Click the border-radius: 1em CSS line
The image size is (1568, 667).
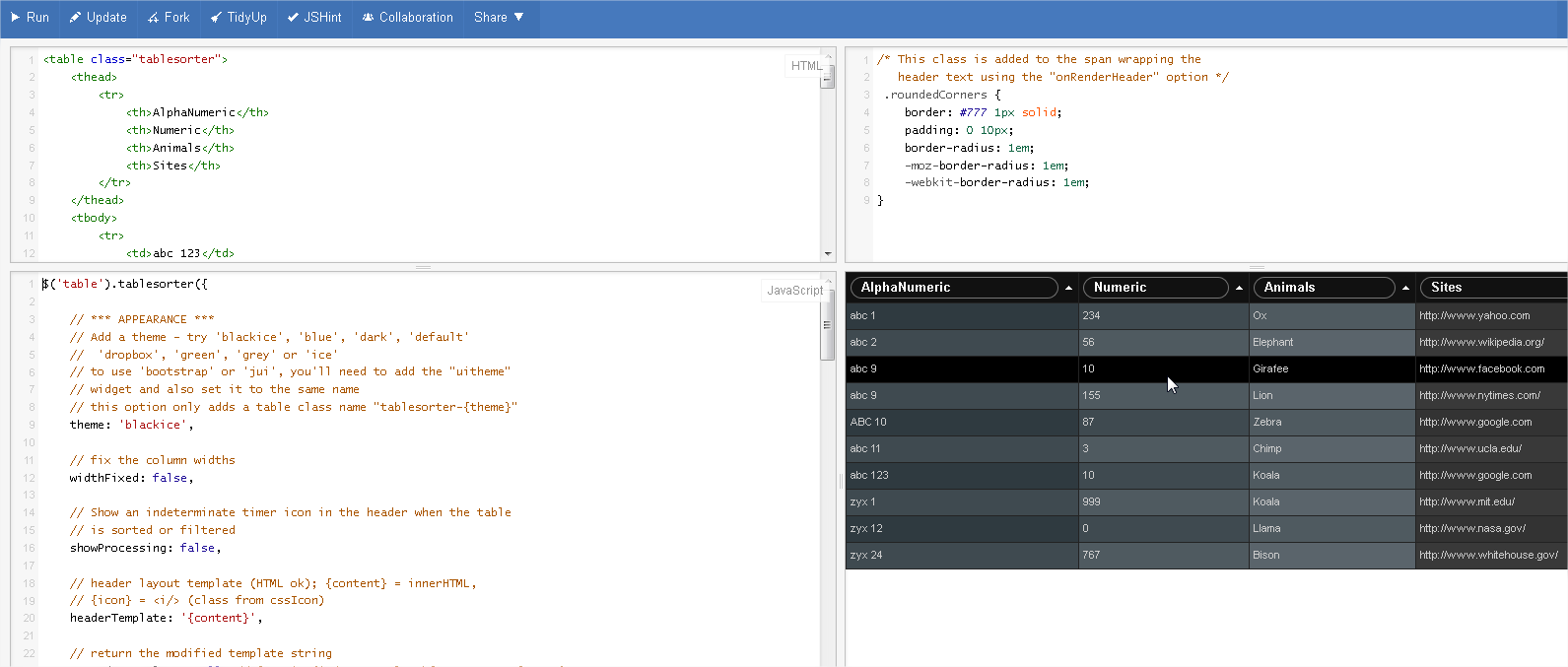[x=969, y=148]
